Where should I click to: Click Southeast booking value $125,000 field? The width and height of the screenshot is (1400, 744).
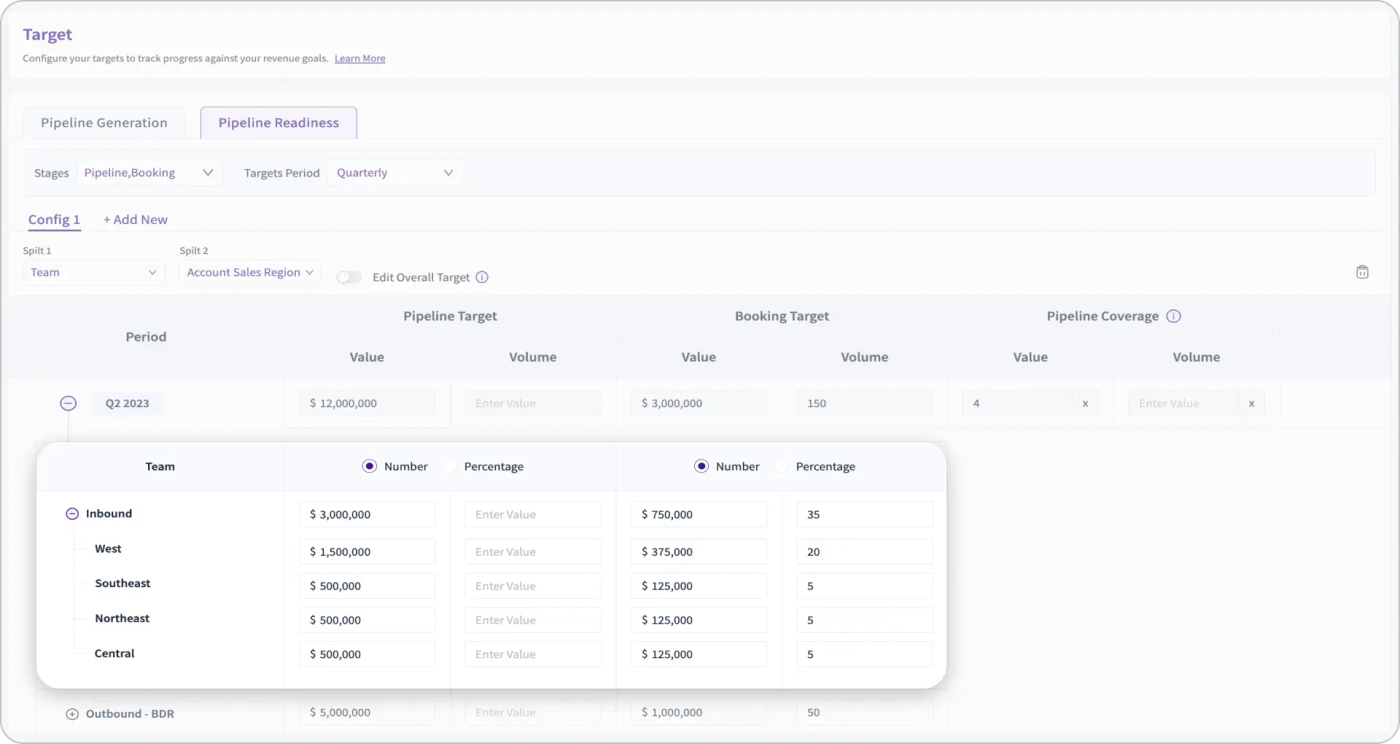699,586
